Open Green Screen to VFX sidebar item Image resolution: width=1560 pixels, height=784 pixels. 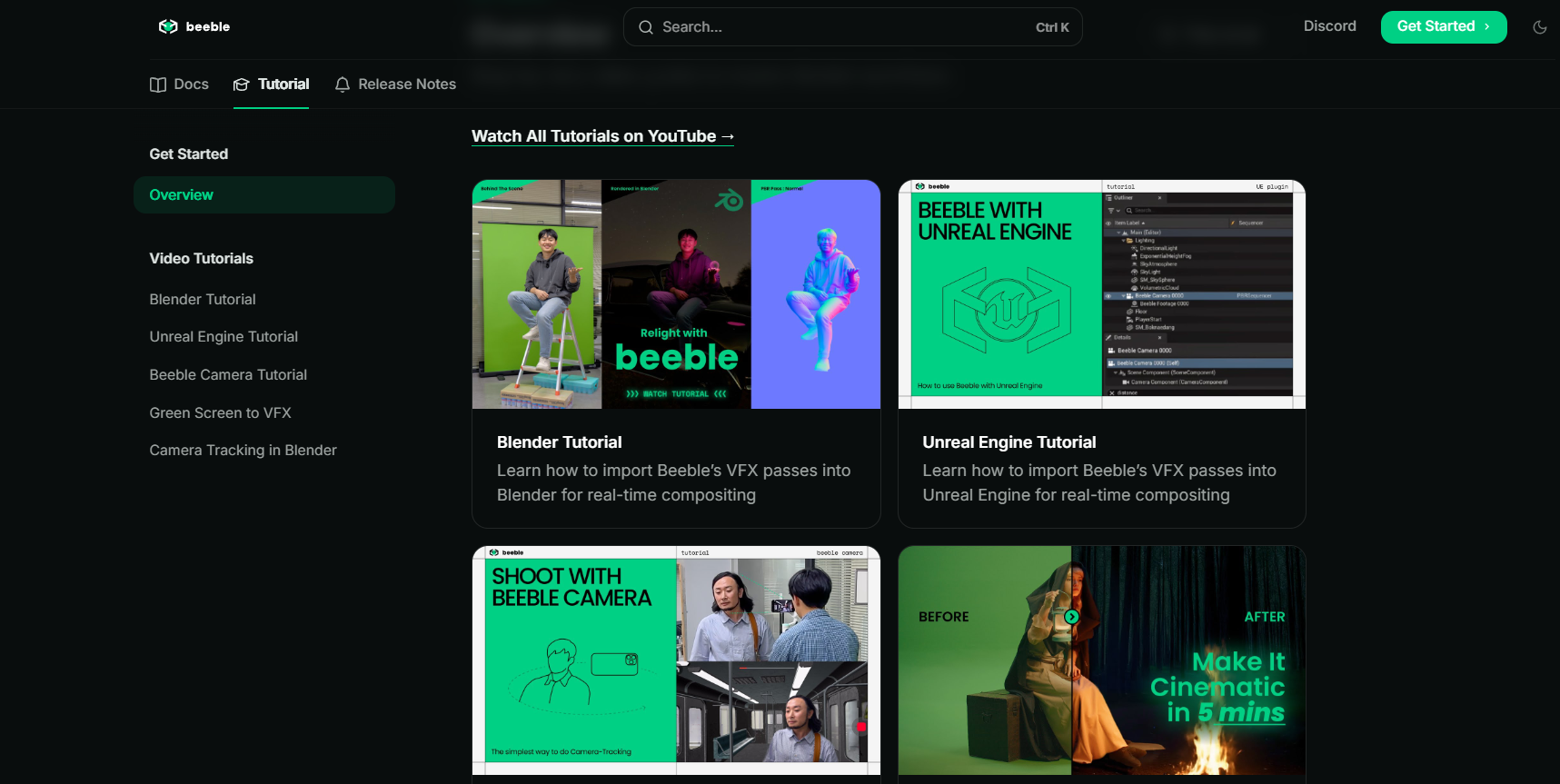click(x=220, y=413)
